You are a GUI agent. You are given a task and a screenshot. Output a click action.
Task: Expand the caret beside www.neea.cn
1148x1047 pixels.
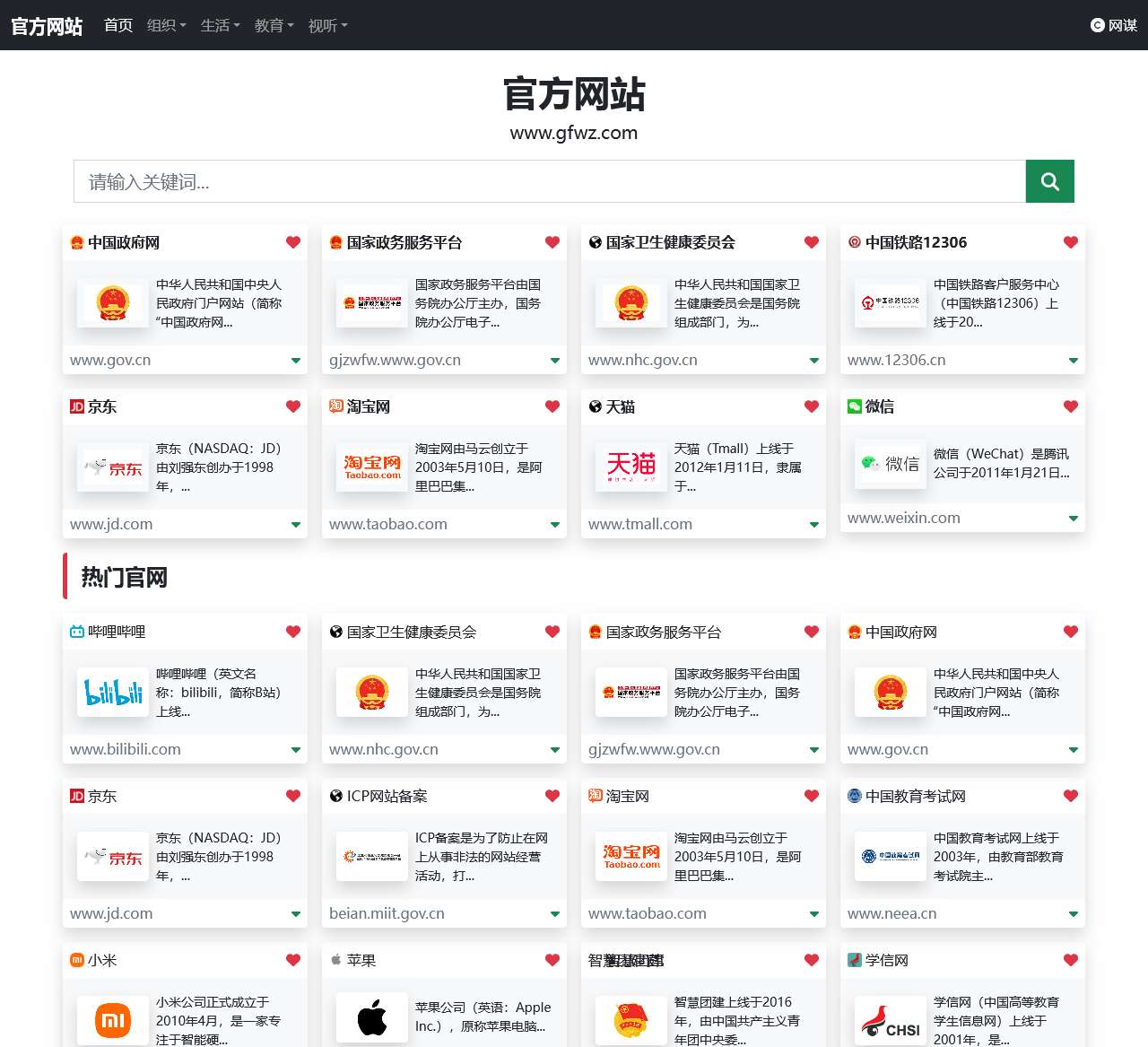(1074, 914)
